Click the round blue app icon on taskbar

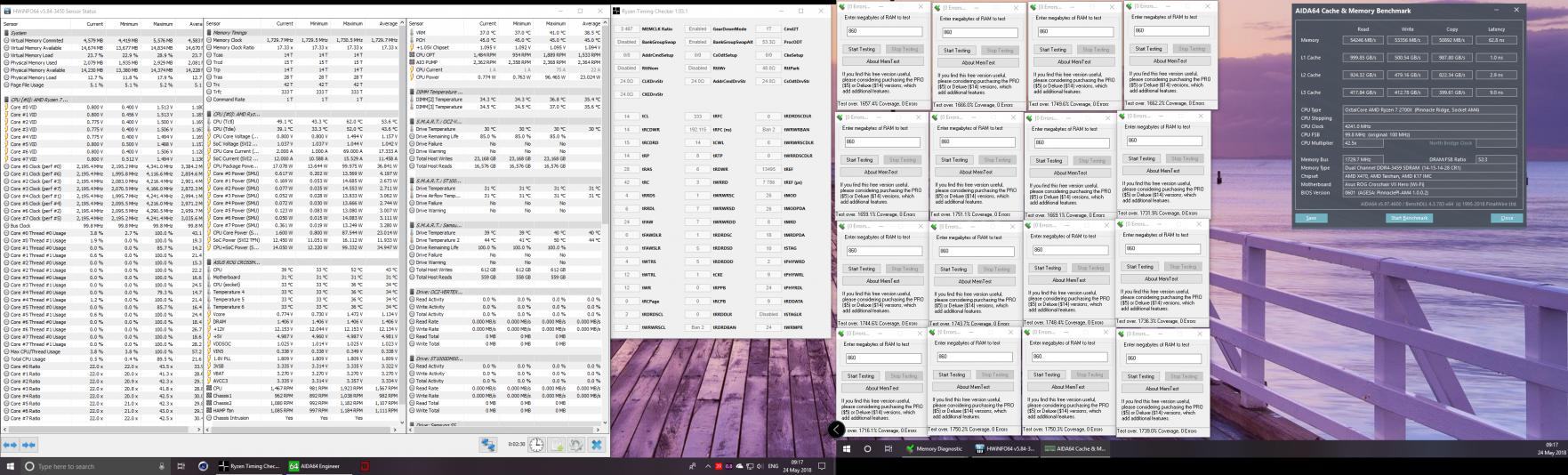(204, 466)
